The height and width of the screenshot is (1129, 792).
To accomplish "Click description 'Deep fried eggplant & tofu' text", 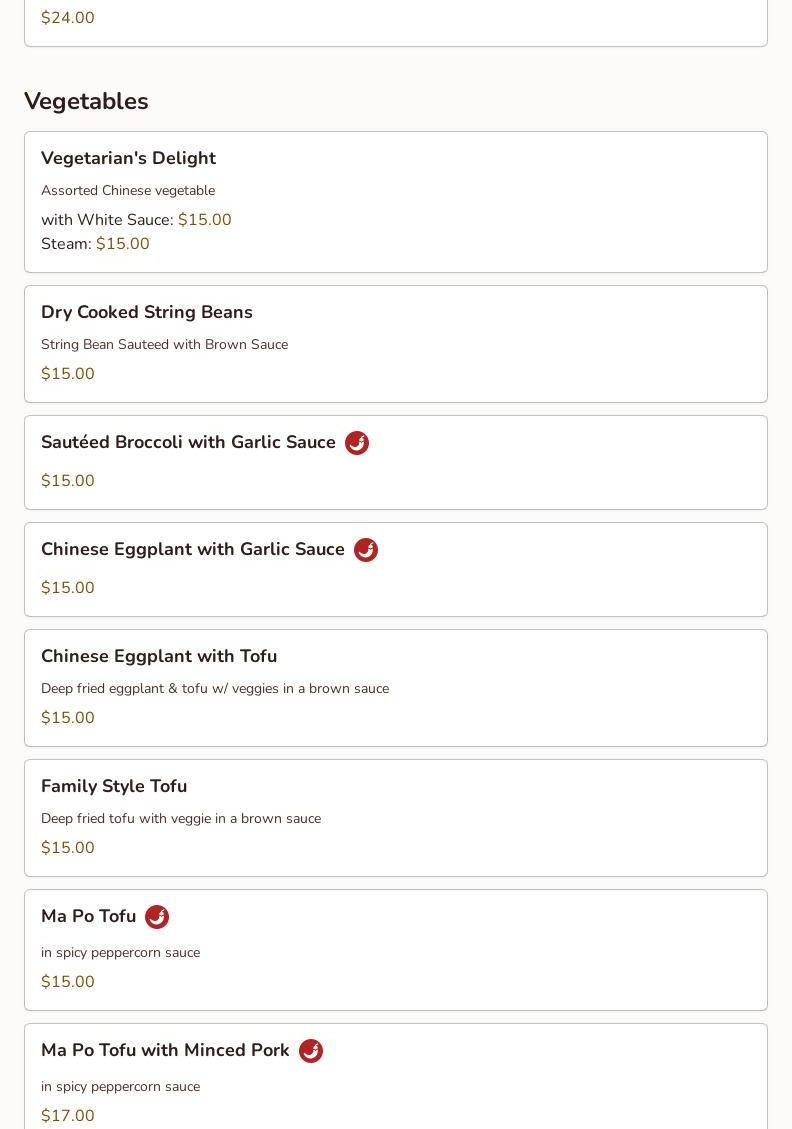I will click(214, 688).
